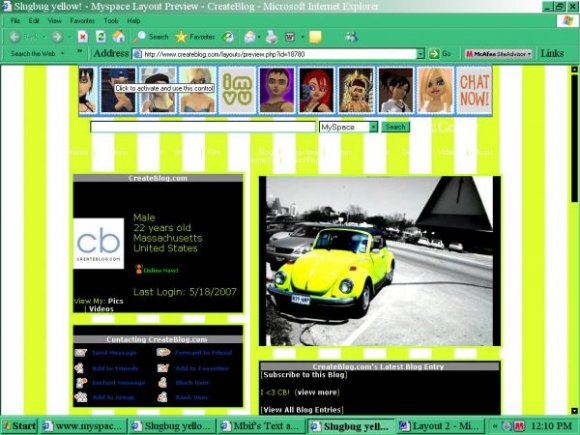Open the Messenger buddies toolbar icon
Image resolution: width=580 pixels, height=435 pixels.
coord(351,37)
